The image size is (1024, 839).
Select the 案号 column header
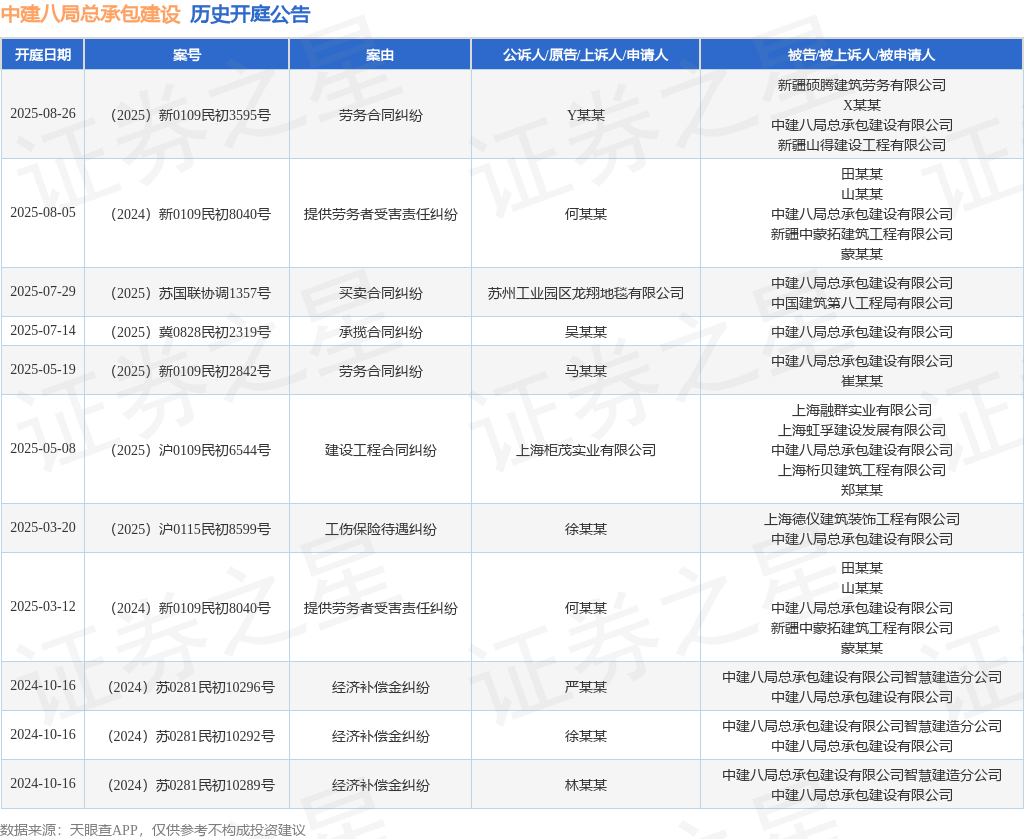tap(187, 55)
